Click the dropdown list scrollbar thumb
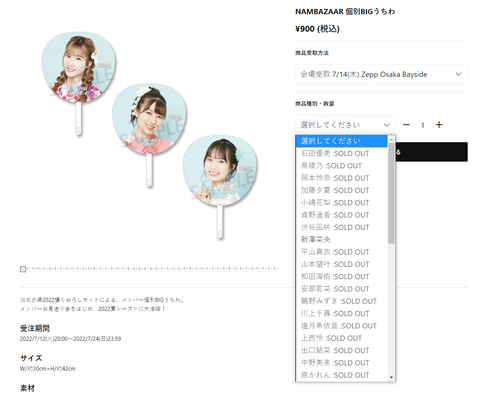This screenshot has height=393, width=480. tap(391, 193)
